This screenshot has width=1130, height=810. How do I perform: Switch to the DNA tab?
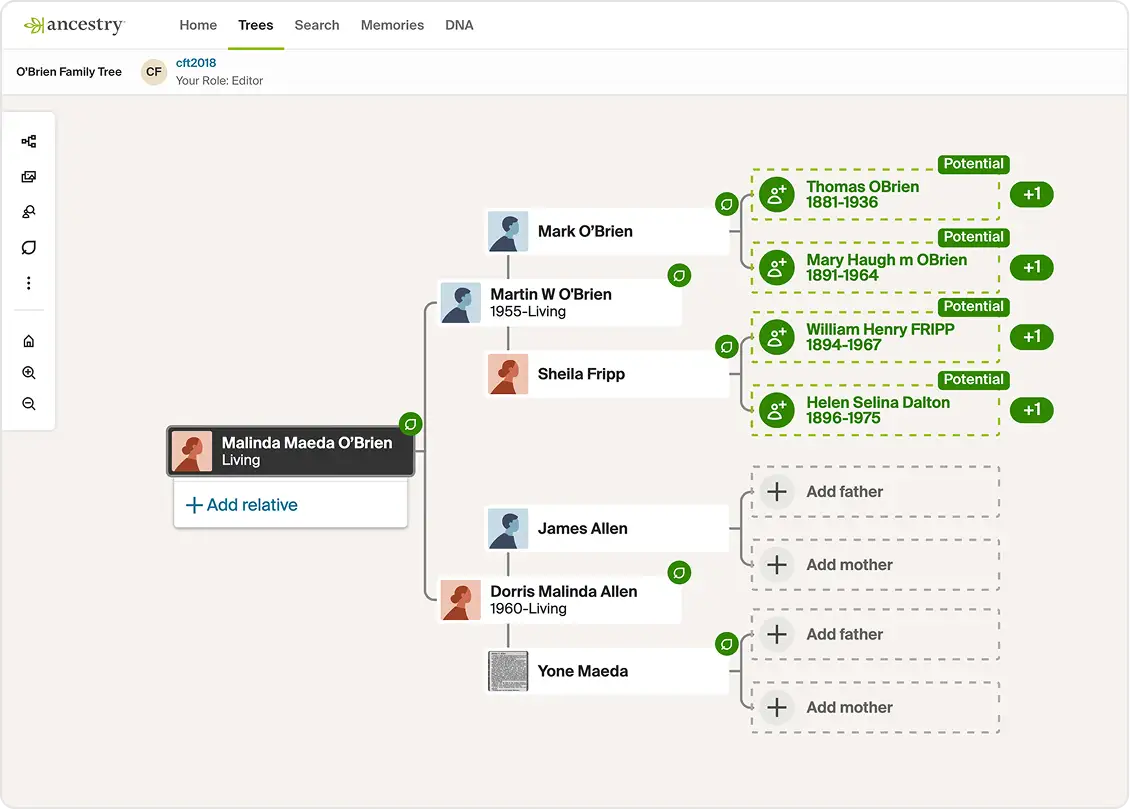tap(459, 25)
